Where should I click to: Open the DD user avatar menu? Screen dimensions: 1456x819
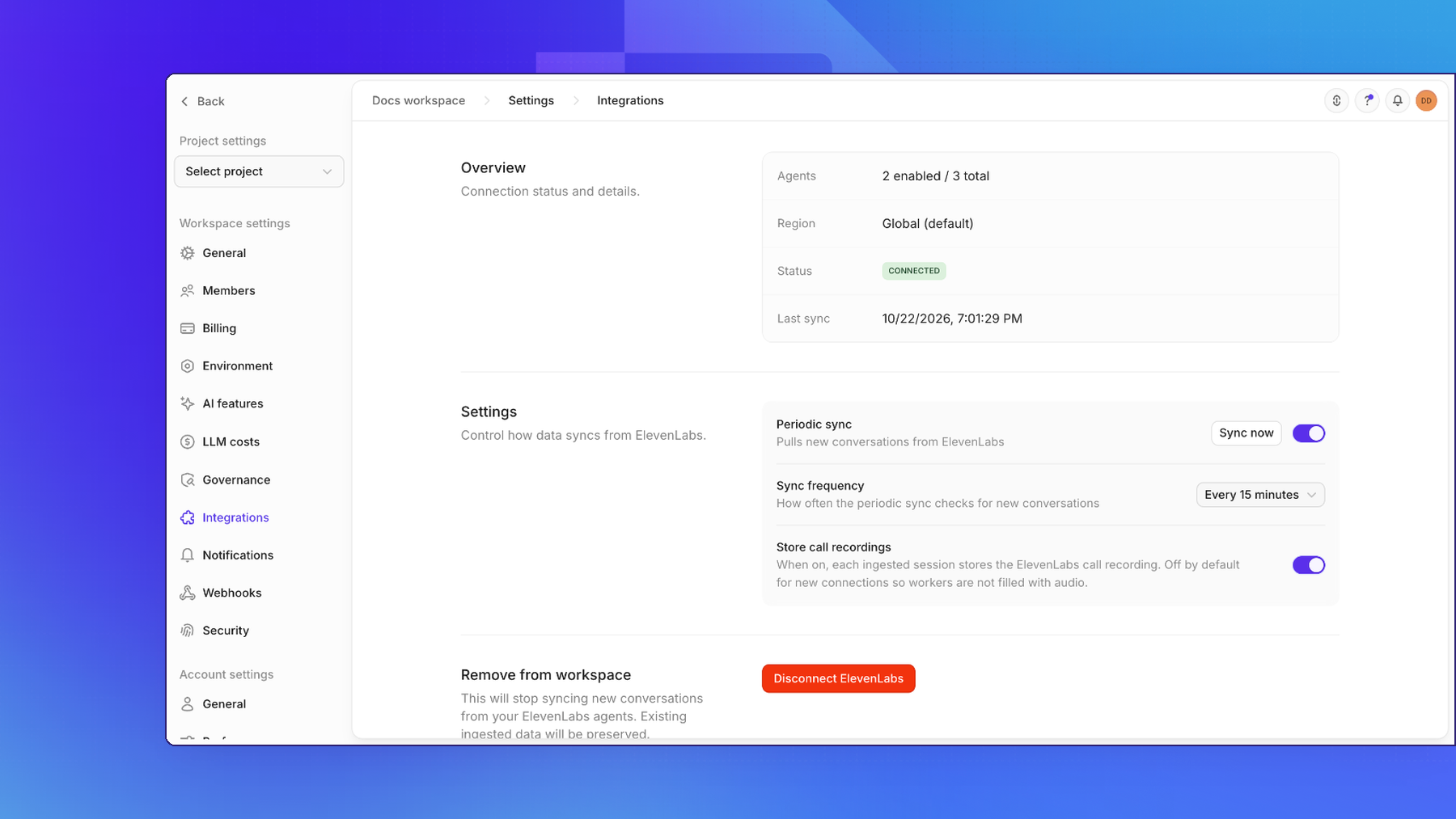tap(1426, 100)
